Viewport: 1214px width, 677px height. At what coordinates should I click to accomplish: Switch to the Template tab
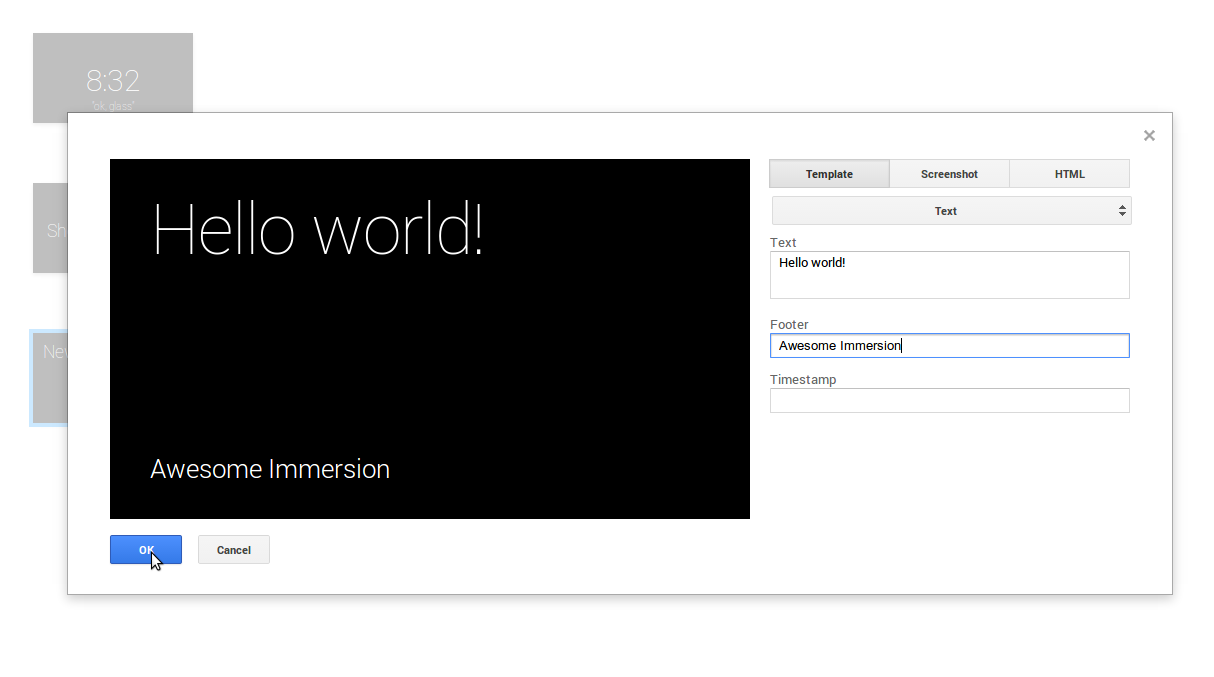(x=829, y=174)
